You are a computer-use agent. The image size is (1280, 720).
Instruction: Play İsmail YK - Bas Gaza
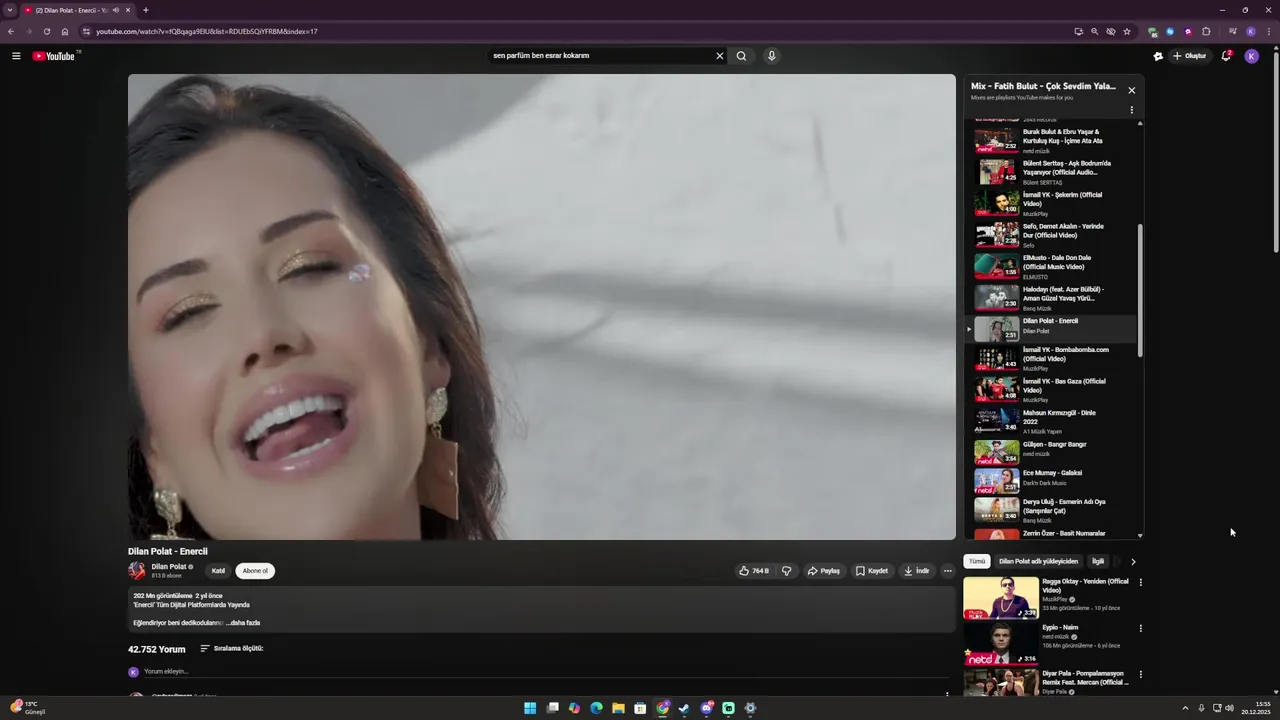[1053, 390]
